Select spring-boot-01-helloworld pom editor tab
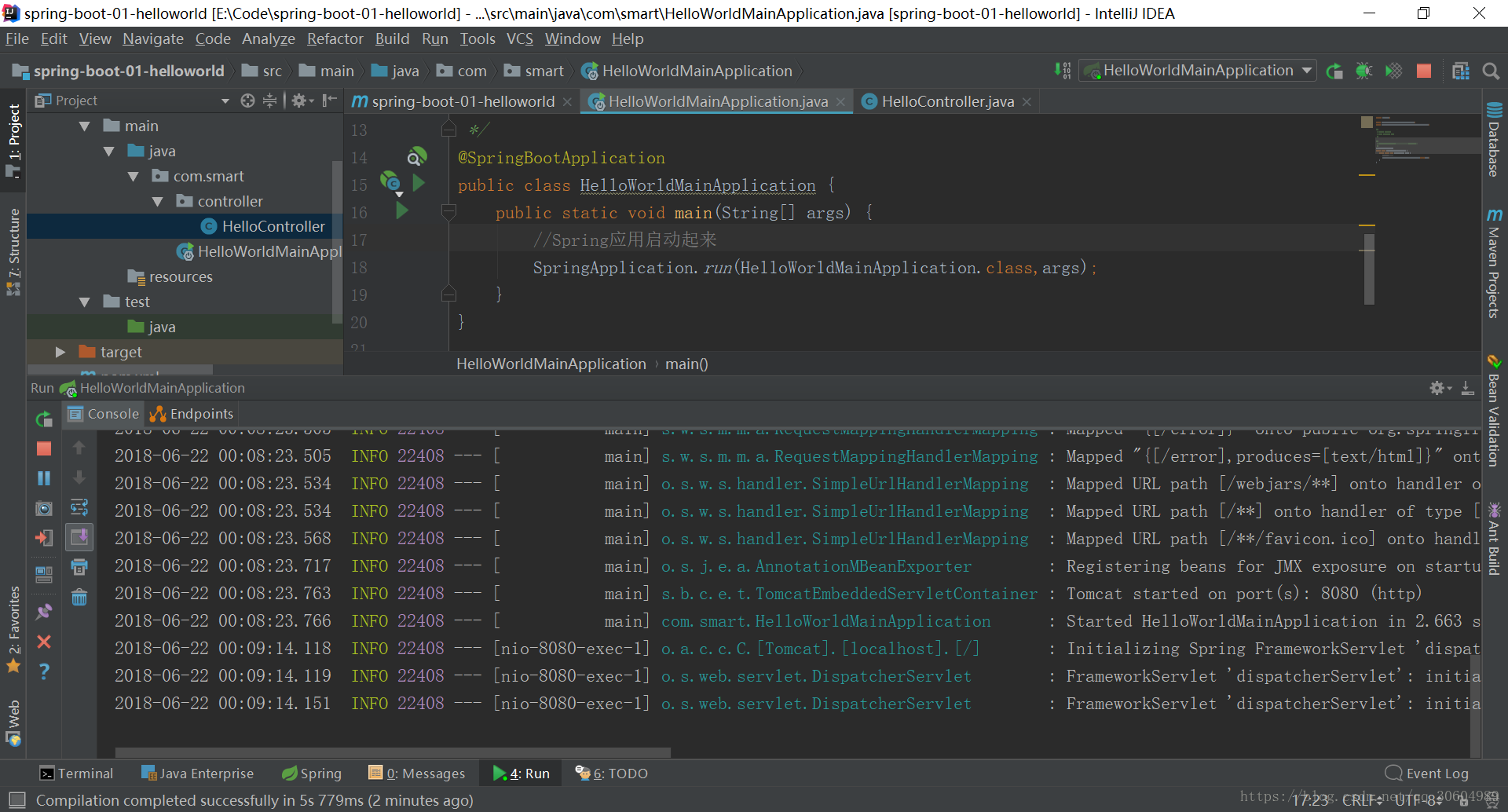Image resolution: width=1508 pixels, height=812 pixels. click(463, 101)
